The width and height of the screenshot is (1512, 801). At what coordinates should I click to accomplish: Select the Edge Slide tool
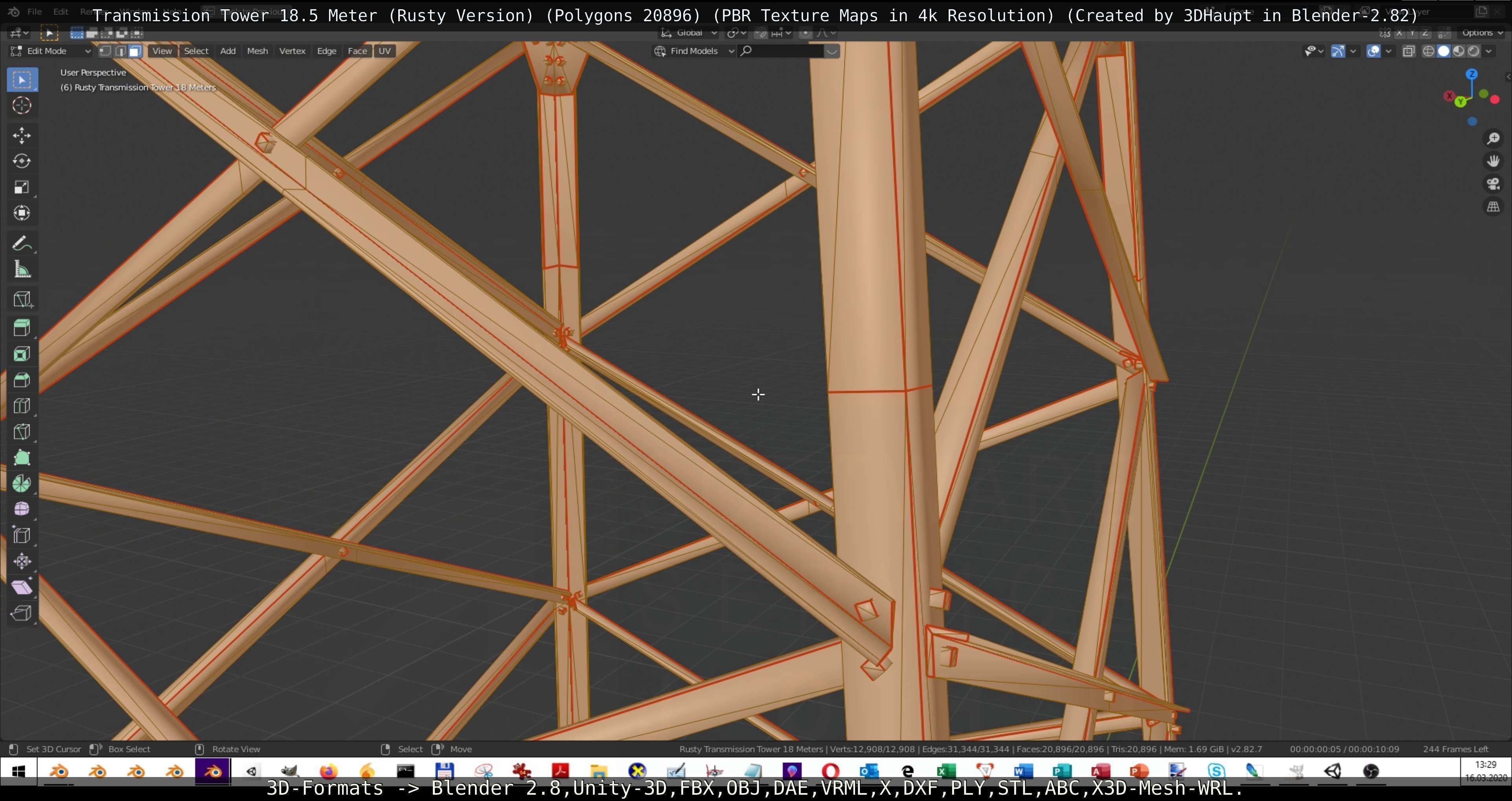click(x=22, y=535)
